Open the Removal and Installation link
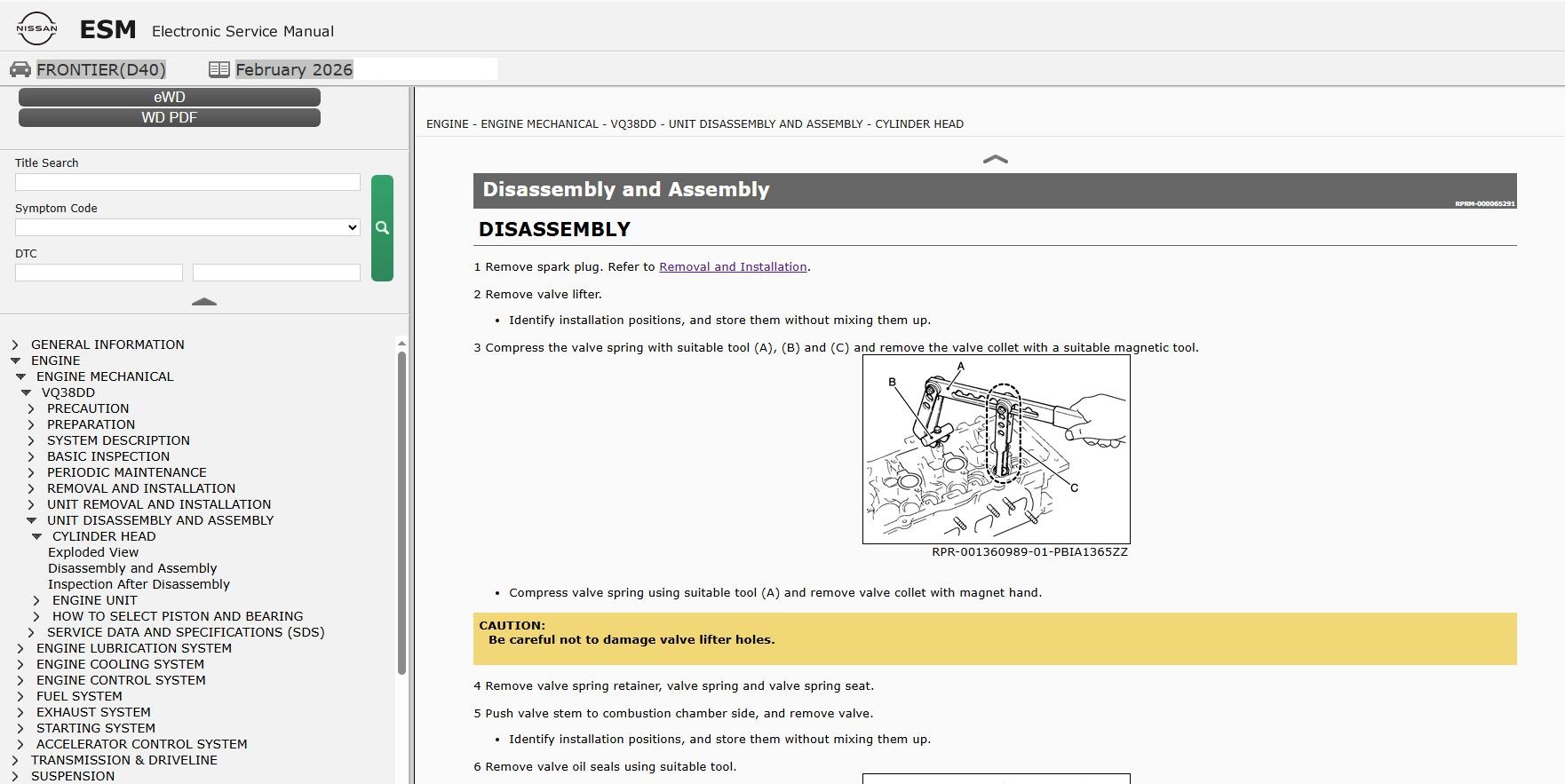 733,266
